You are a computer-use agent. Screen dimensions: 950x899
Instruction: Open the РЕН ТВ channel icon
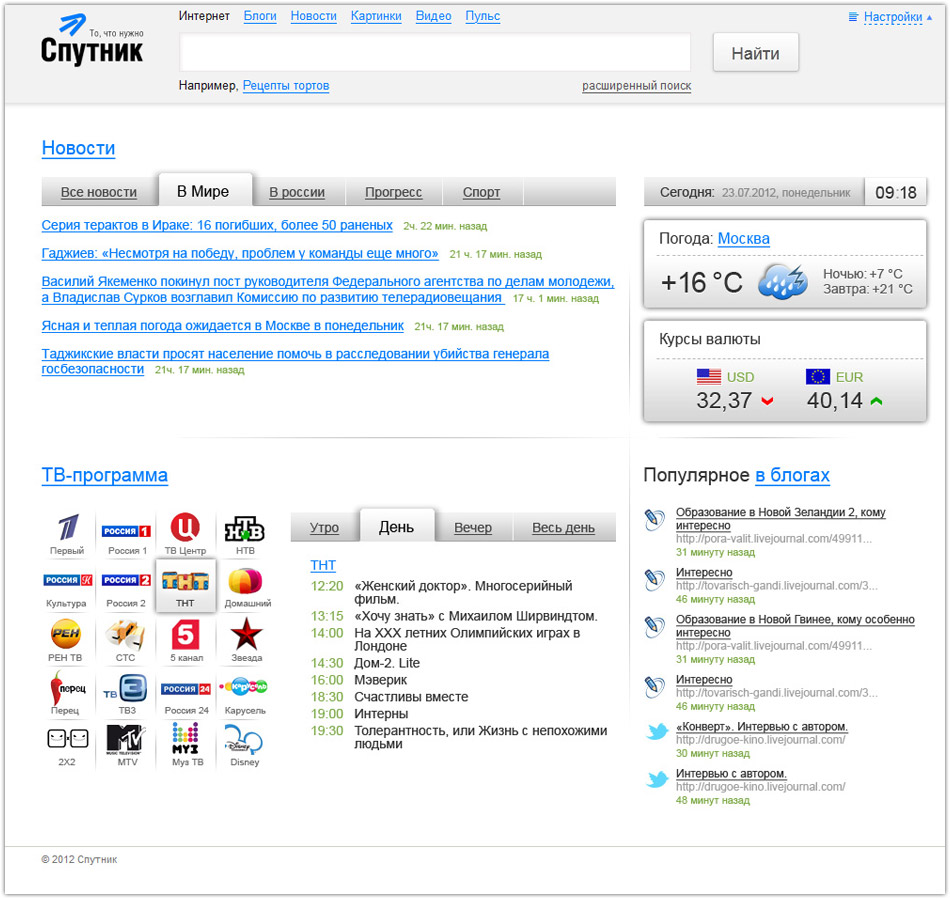66,634
